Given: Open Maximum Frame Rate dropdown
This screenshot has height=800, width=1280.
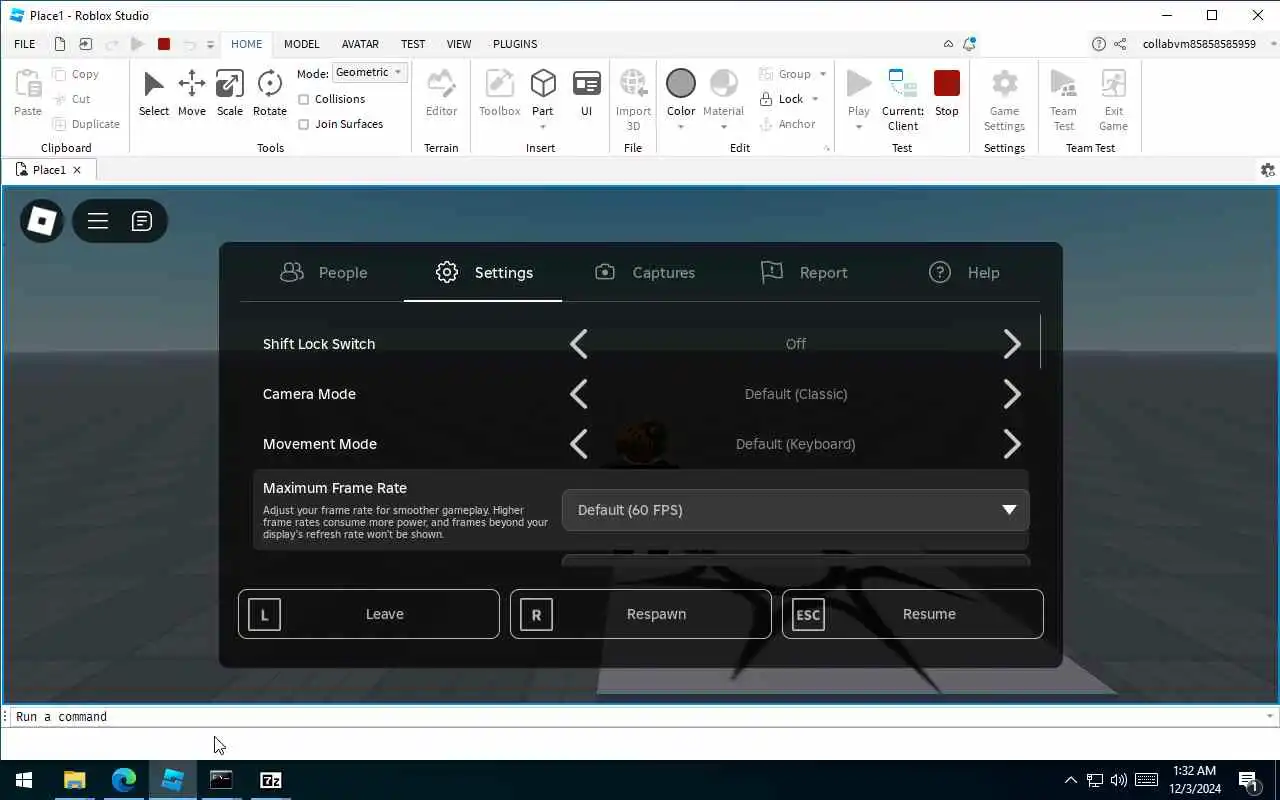Looking at the screenshot, I should (795, 510).
